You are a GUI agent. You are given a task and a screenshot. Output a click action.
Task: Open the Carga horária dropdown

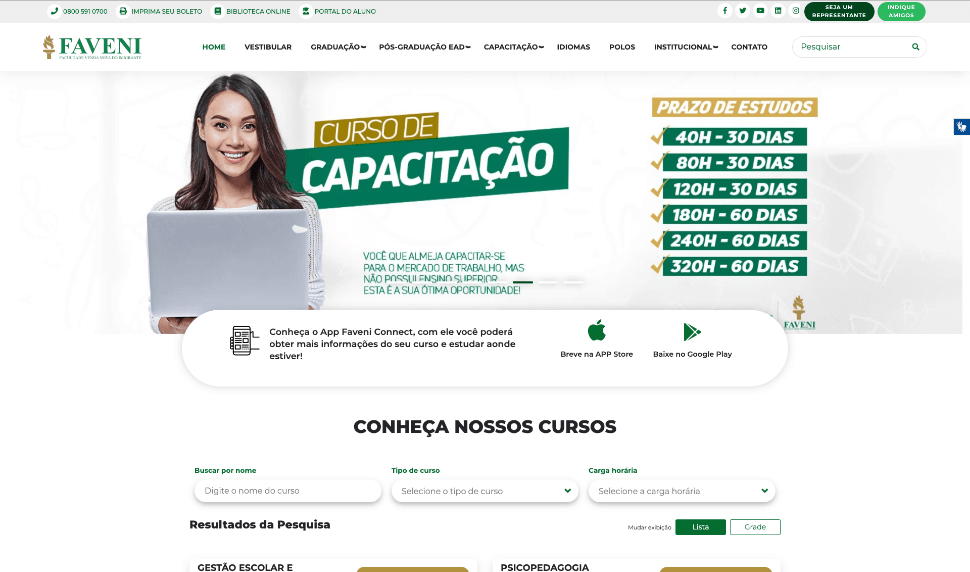pyautogui.click(x=682, y=491)
